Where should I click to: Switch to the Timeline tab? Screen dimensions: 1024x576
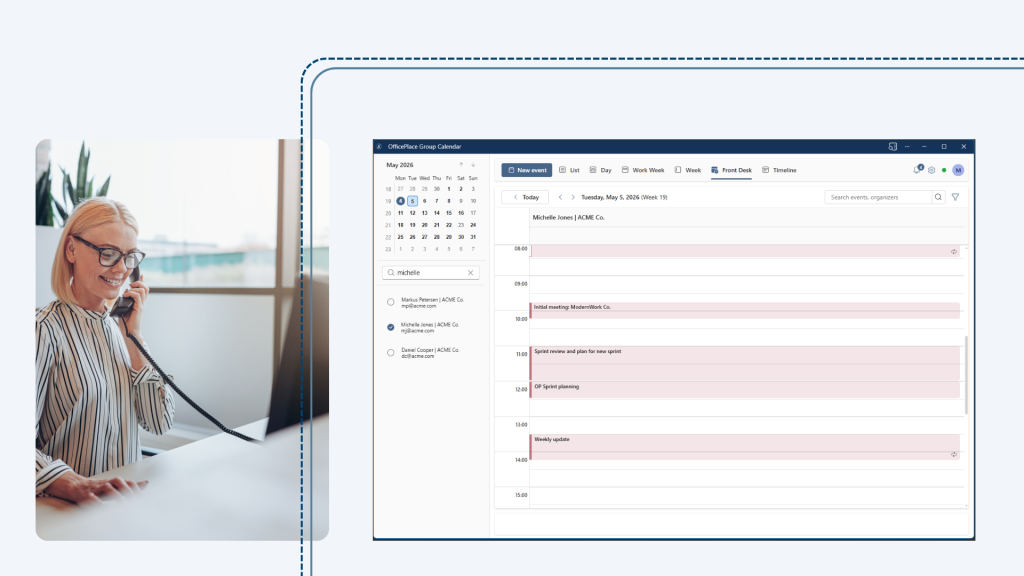click(779, 170)
